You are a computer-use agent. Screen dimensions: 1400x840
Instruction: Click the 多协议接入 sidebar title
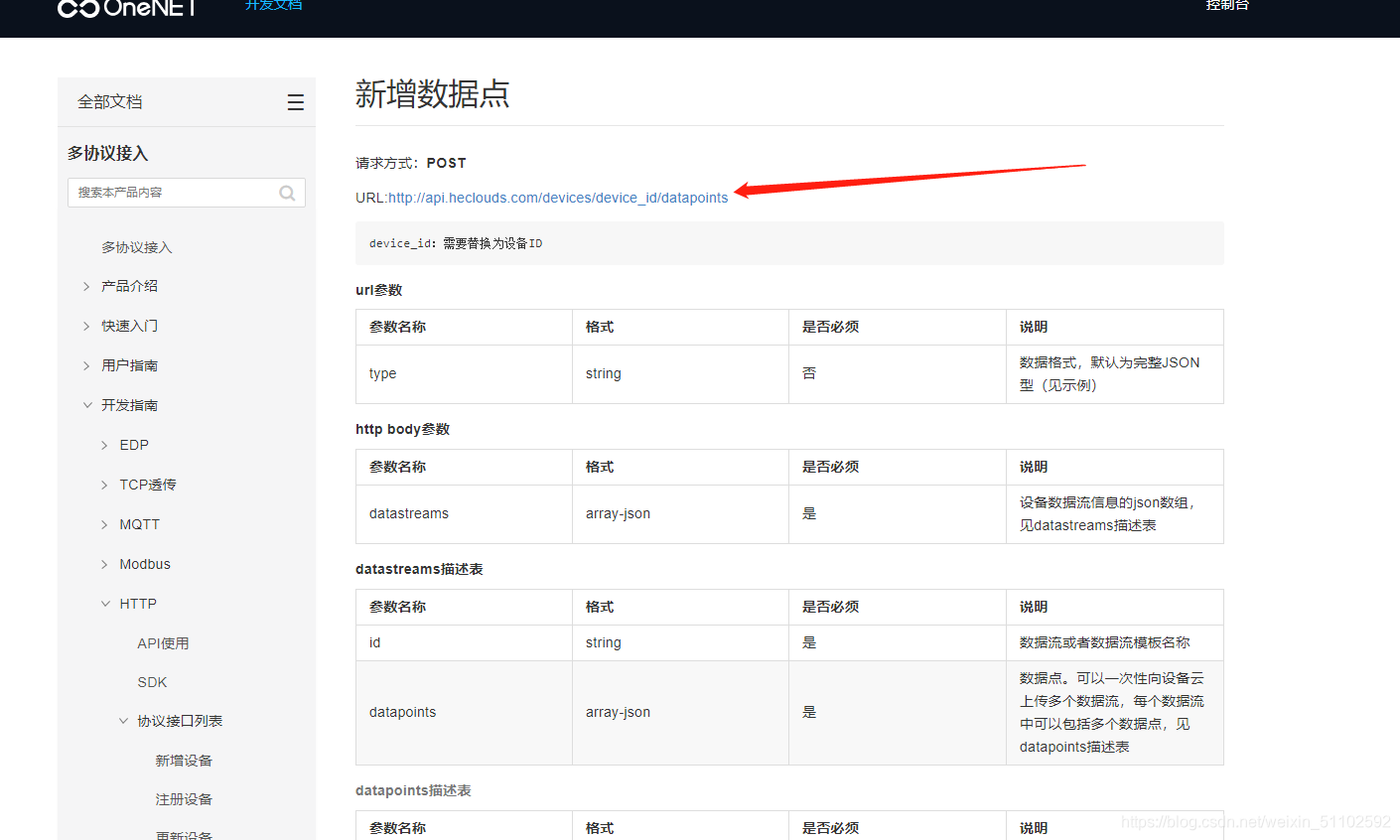(107, 153)
